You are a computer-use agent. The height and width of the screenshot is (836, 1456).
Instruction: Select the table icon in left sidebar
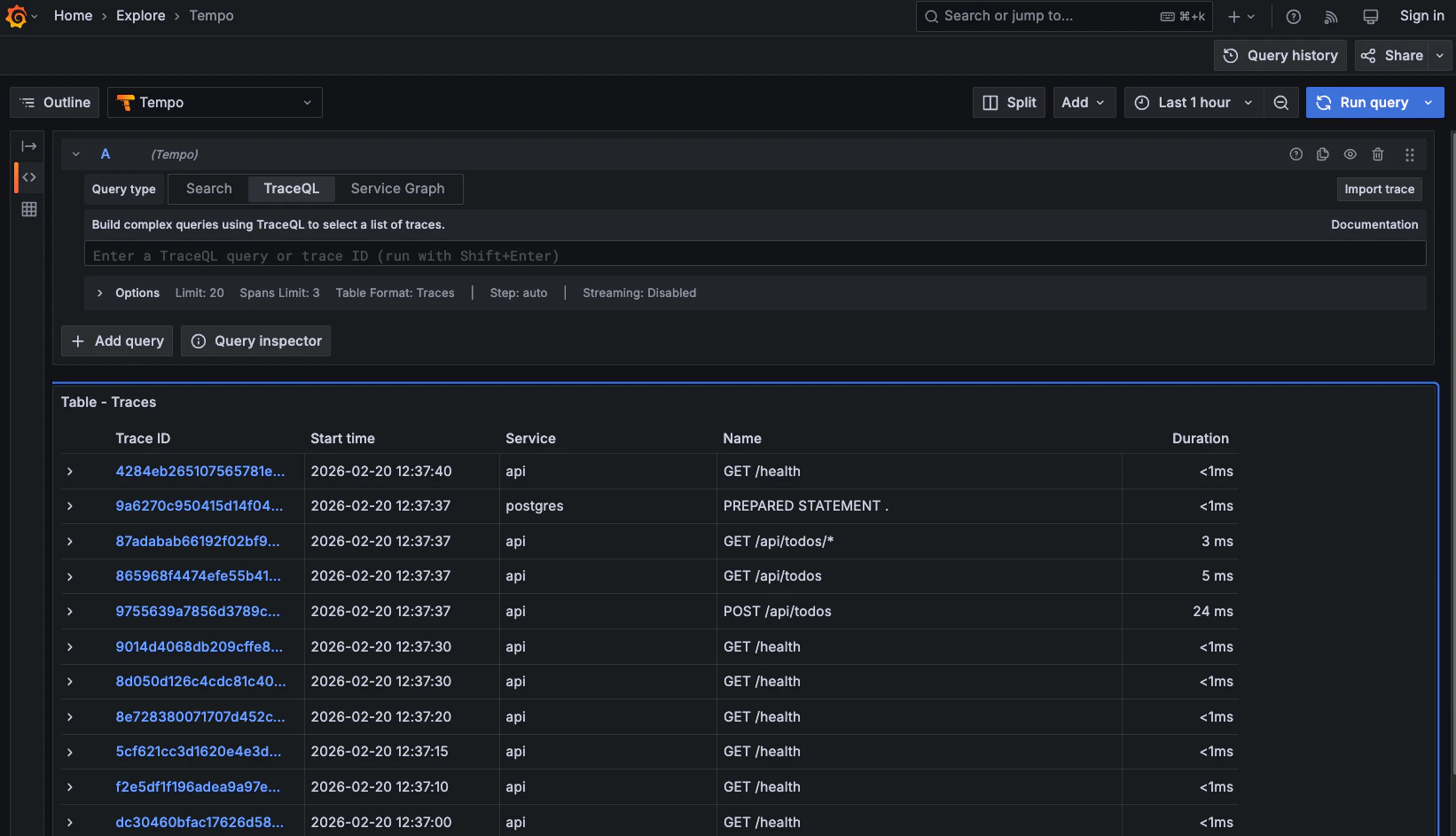29,209
